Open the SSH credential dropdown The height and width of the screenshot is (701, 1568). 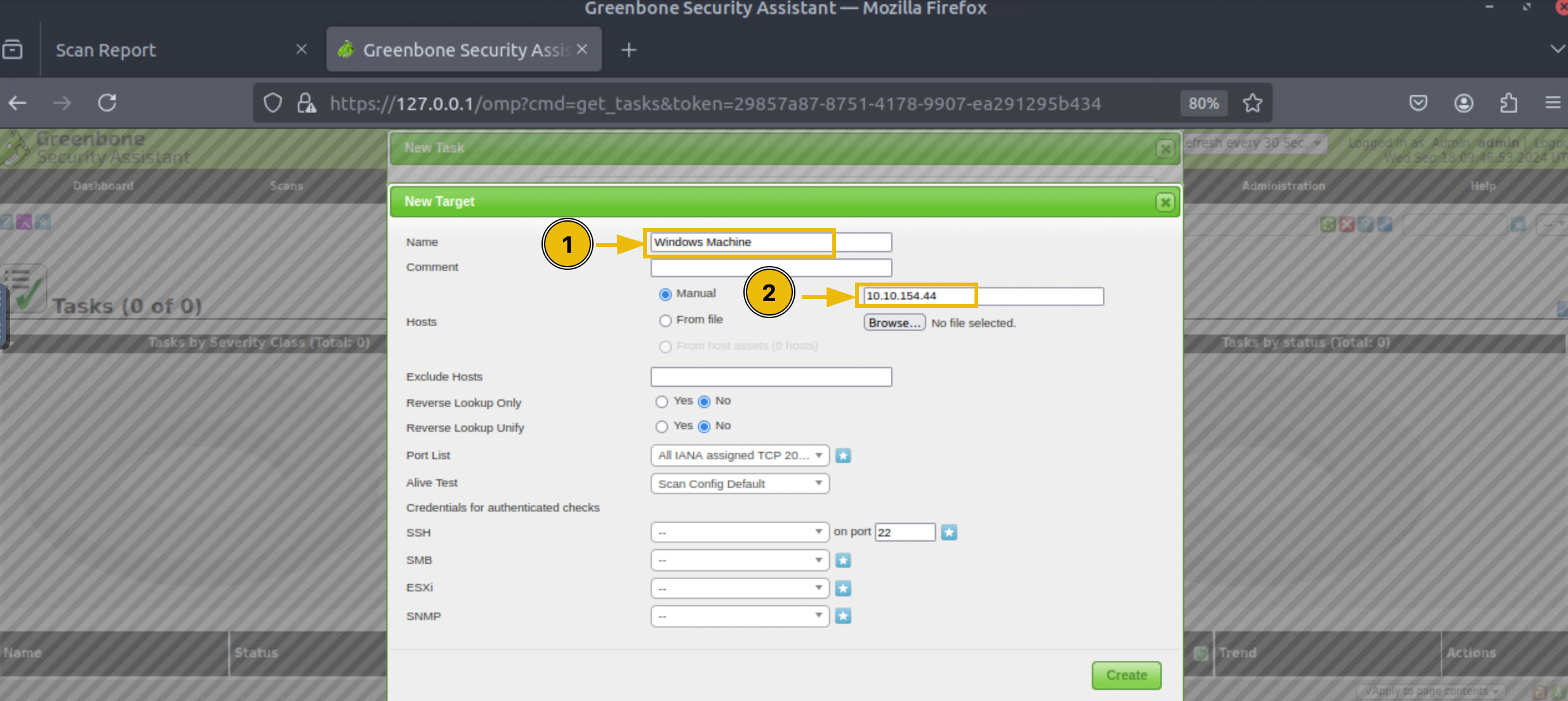coord(739,532)
